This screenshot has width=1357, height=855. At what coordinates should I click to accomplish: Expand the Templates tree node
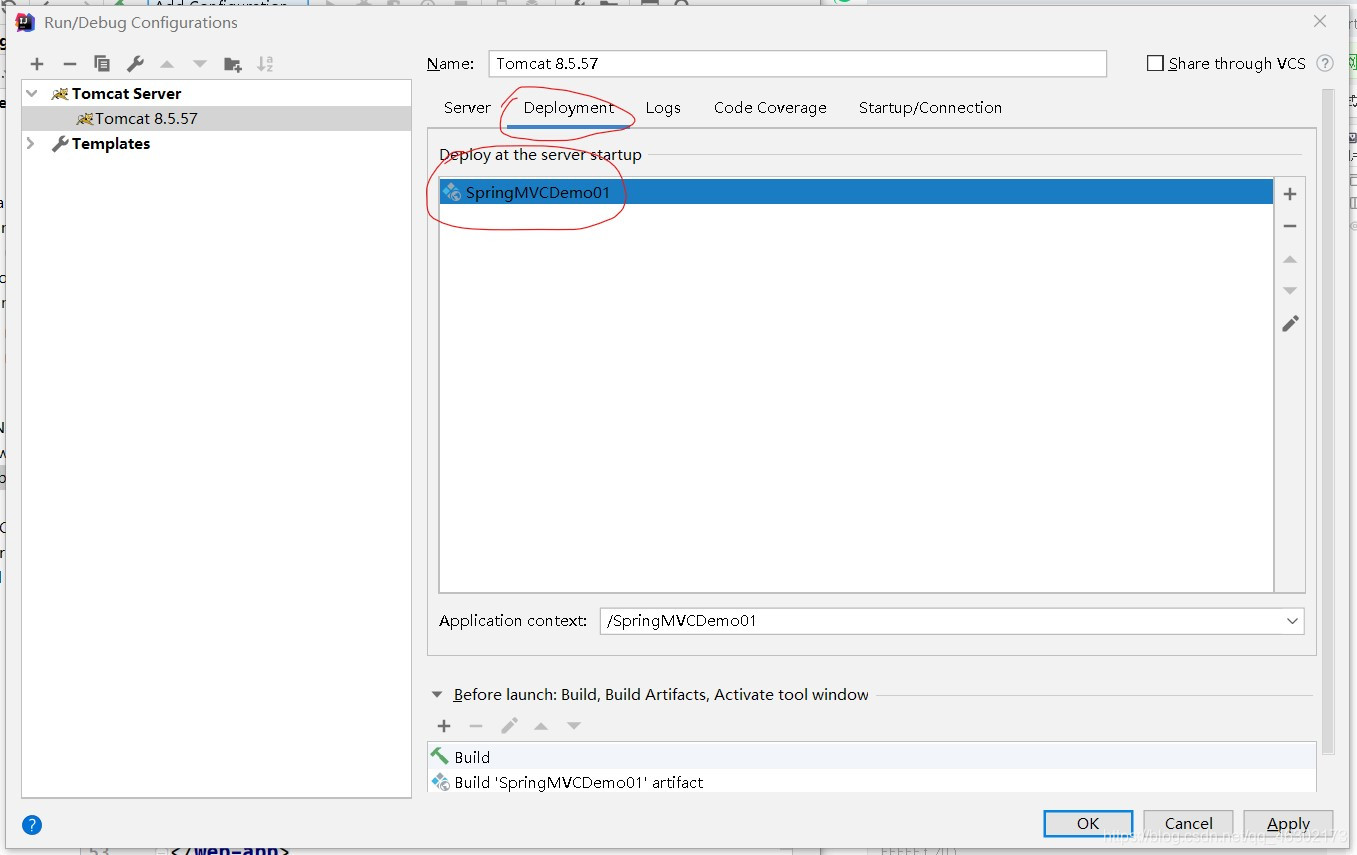click(x=32, y=144)
